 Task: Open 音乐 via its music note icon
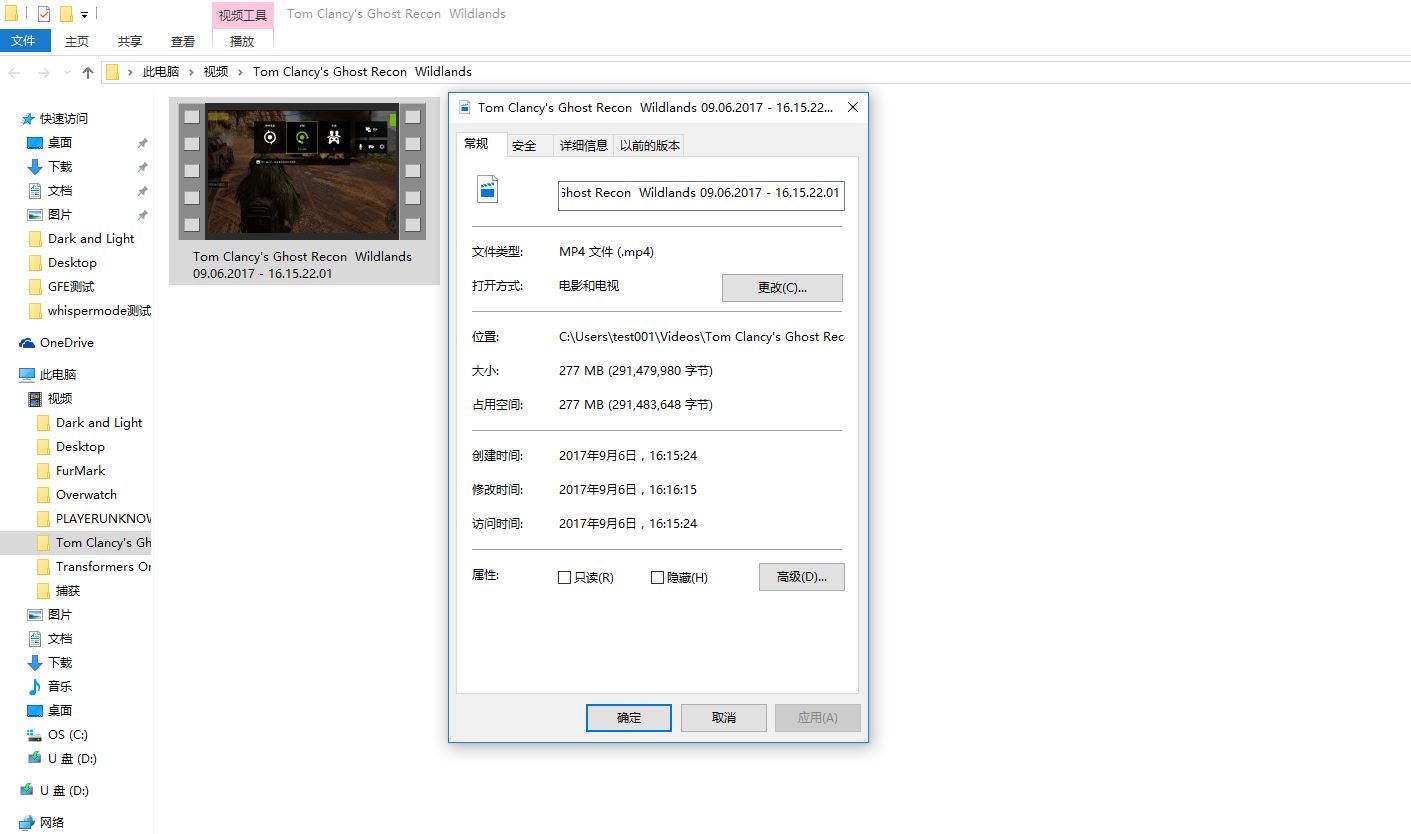pyautogui.click(x=35, y=687)
